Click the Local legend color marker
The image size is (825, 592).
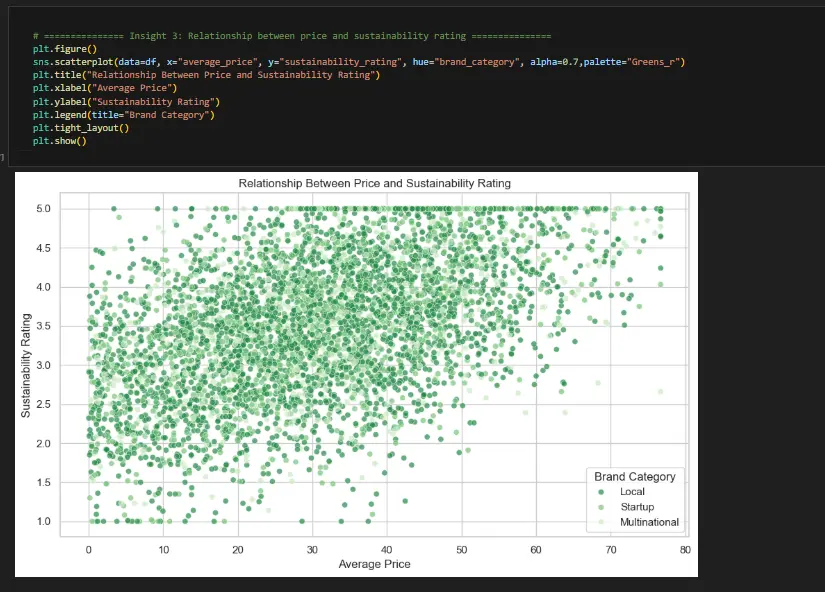click(599, 492)
